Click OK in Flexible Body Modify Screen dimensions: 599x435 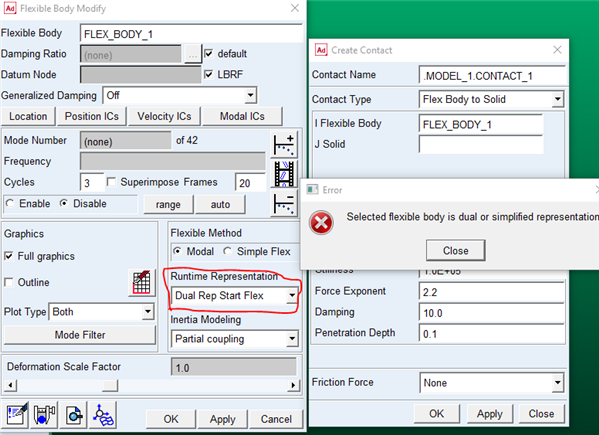click(x=171, y=419)
